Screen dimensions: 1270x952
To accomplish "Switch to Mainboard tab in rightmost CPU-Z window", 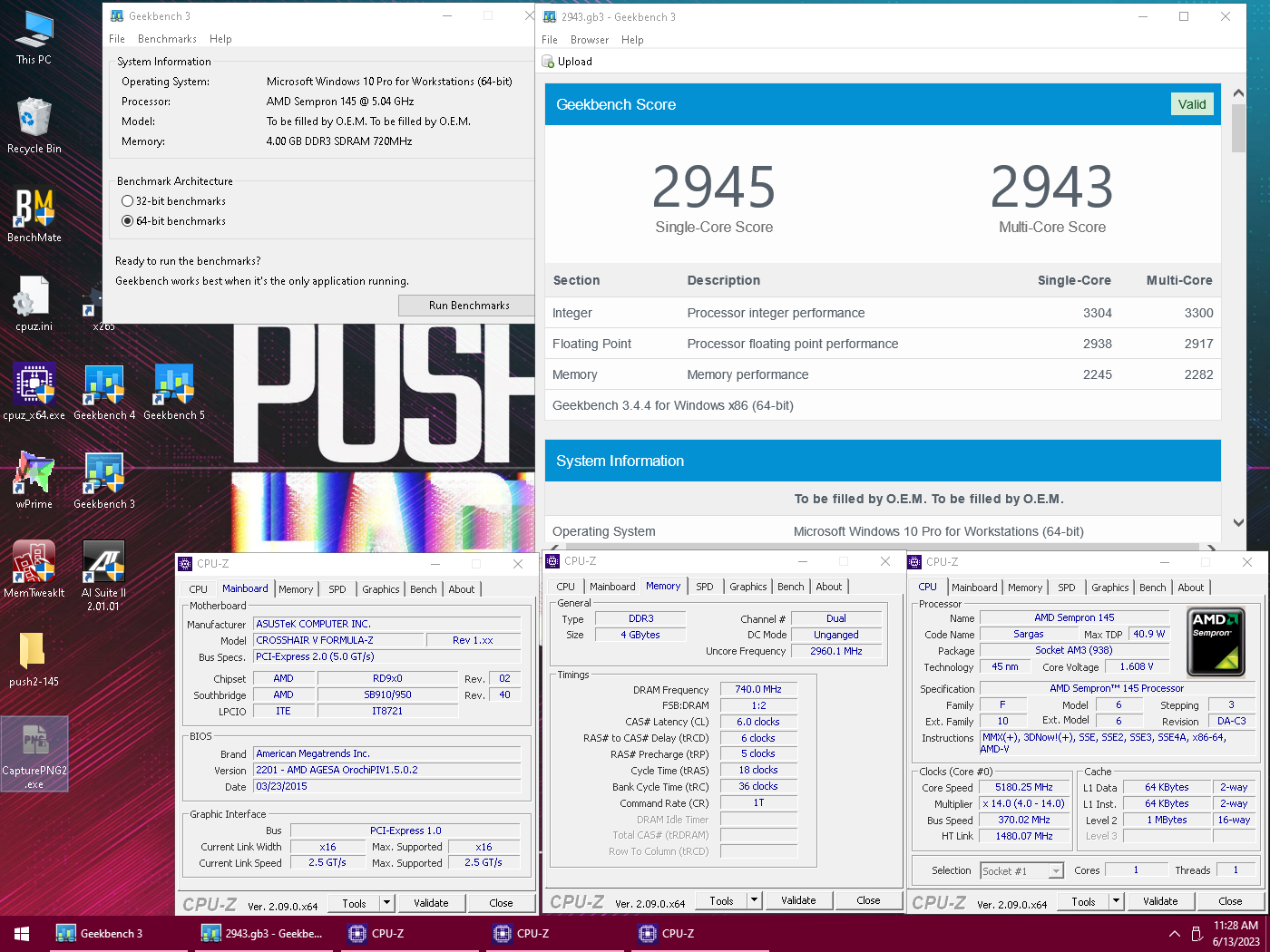I will tap(974, 588).
